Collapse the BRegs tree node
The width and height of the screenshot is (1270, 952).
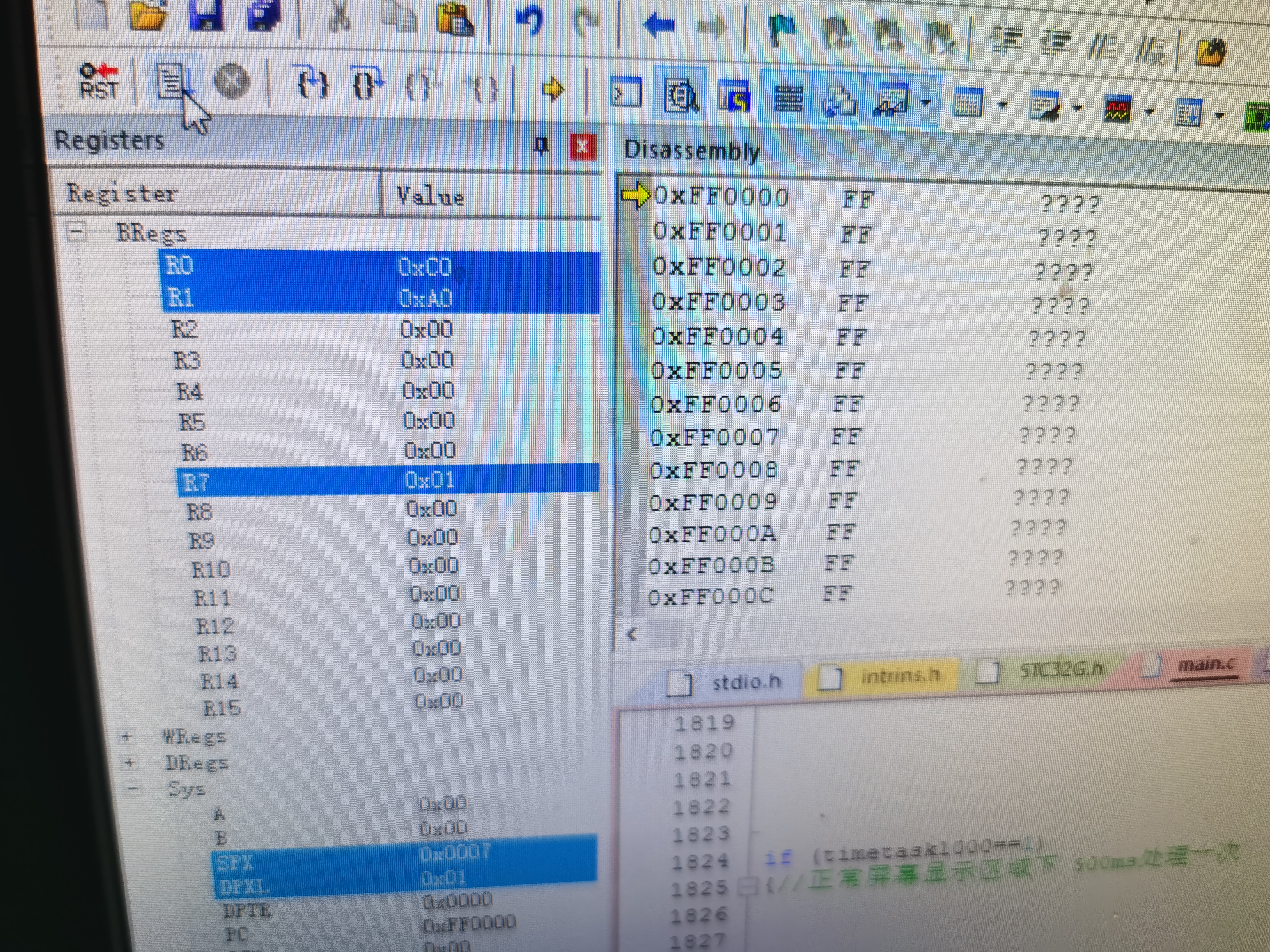pos(76,231)
